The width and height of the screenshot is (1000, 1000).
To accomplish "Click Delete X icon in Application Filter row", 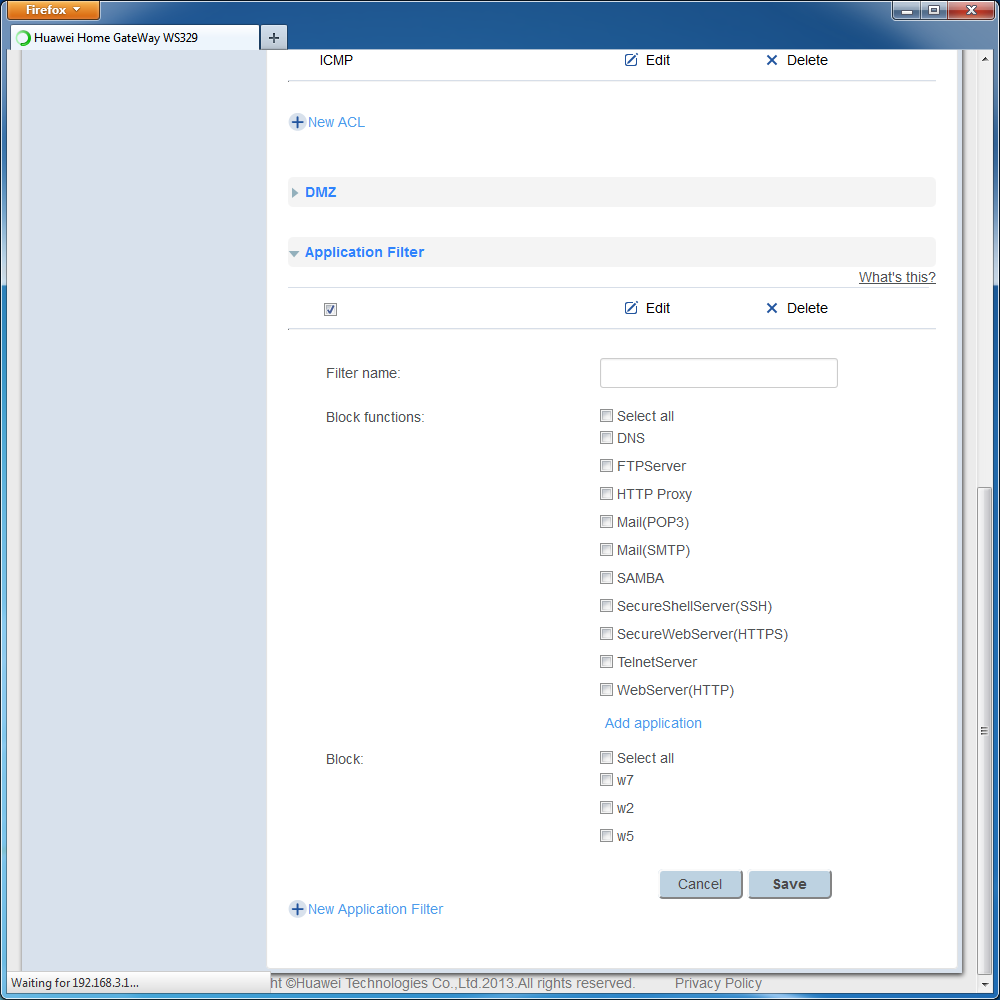I will click(x=772, y=308).
